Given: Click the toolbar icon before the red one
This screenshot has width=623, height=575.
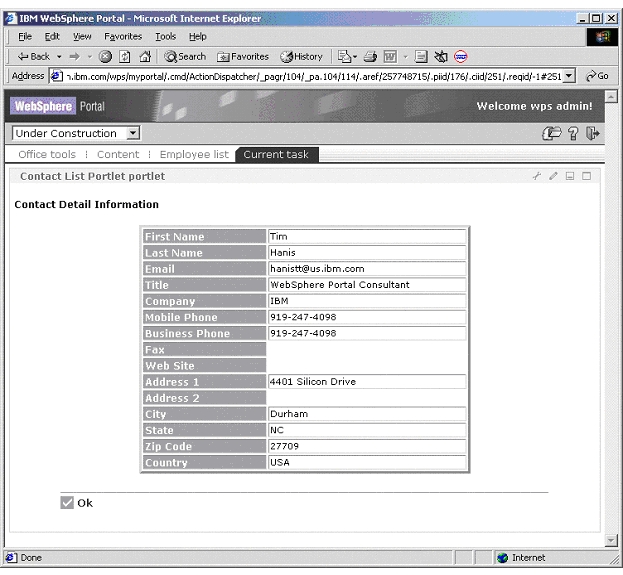Looking at the screenshot, I should (x=441, y=57).
